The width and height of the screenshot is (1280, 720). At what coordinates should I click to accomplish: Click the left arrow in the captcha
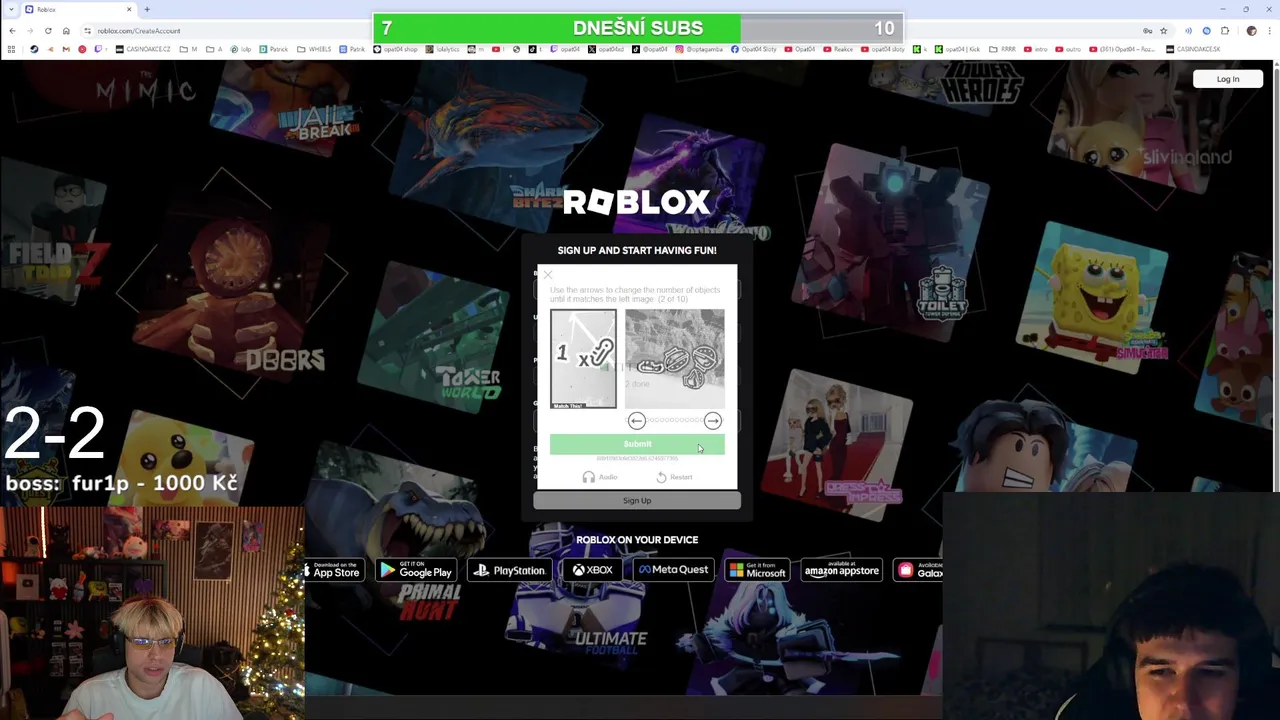point(636,421)
